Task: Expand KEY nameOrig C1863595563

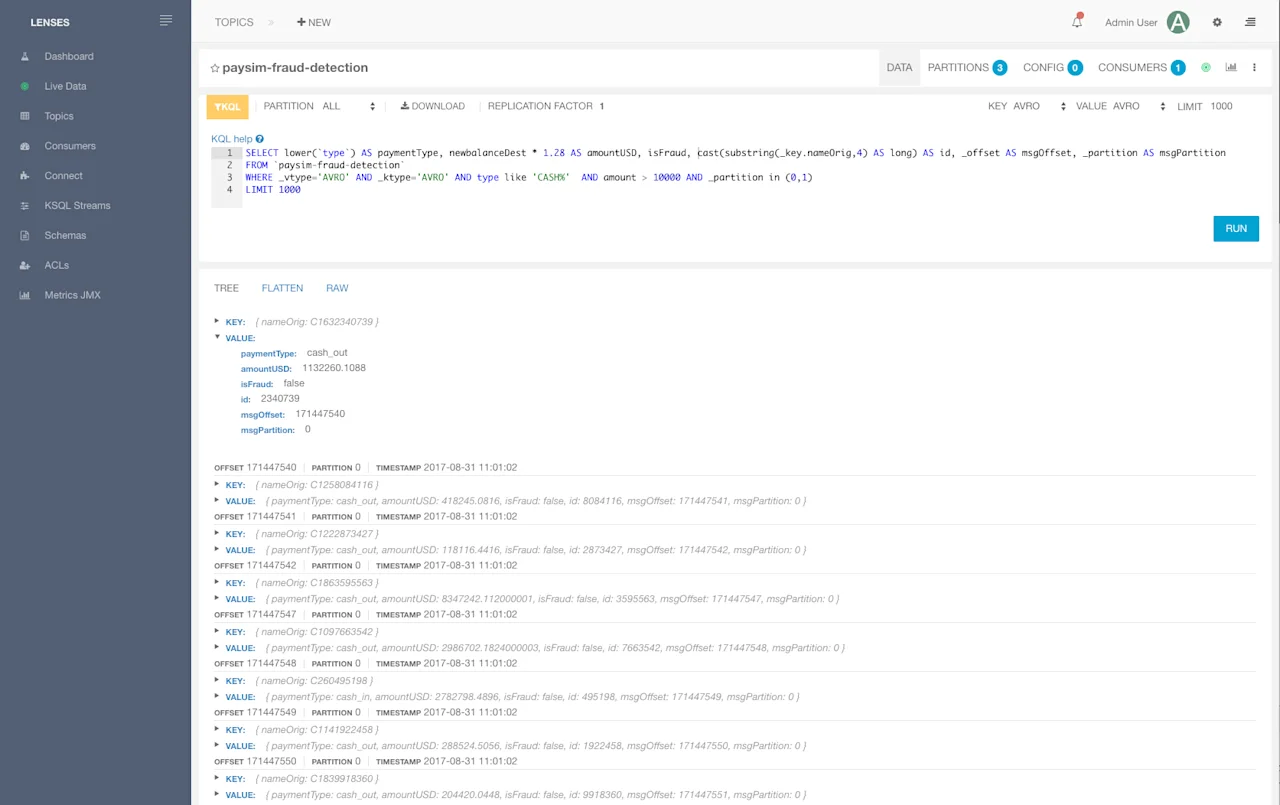Action: pos(217,582)
